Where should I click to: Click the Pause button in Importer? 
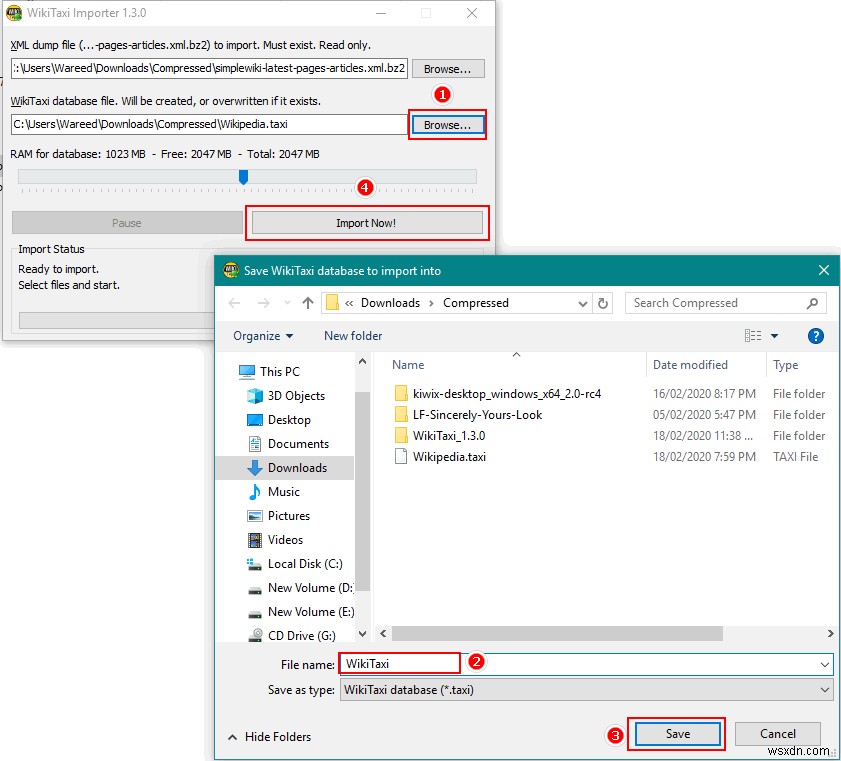point(127,223)
